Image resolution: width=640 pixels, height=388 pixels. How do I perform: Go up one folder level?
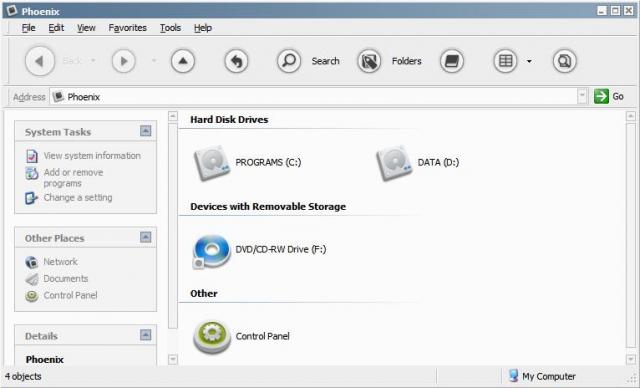point(182,61)
